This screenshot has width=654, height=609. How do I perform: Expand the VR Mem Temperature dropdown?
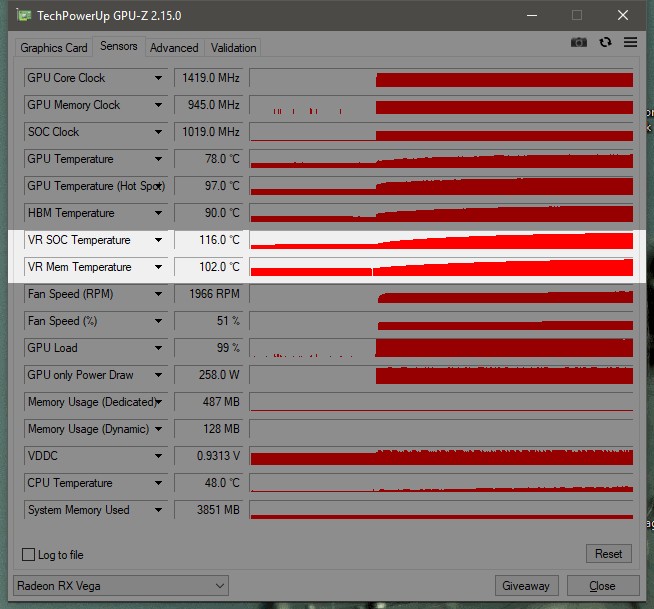pos(158,267)
